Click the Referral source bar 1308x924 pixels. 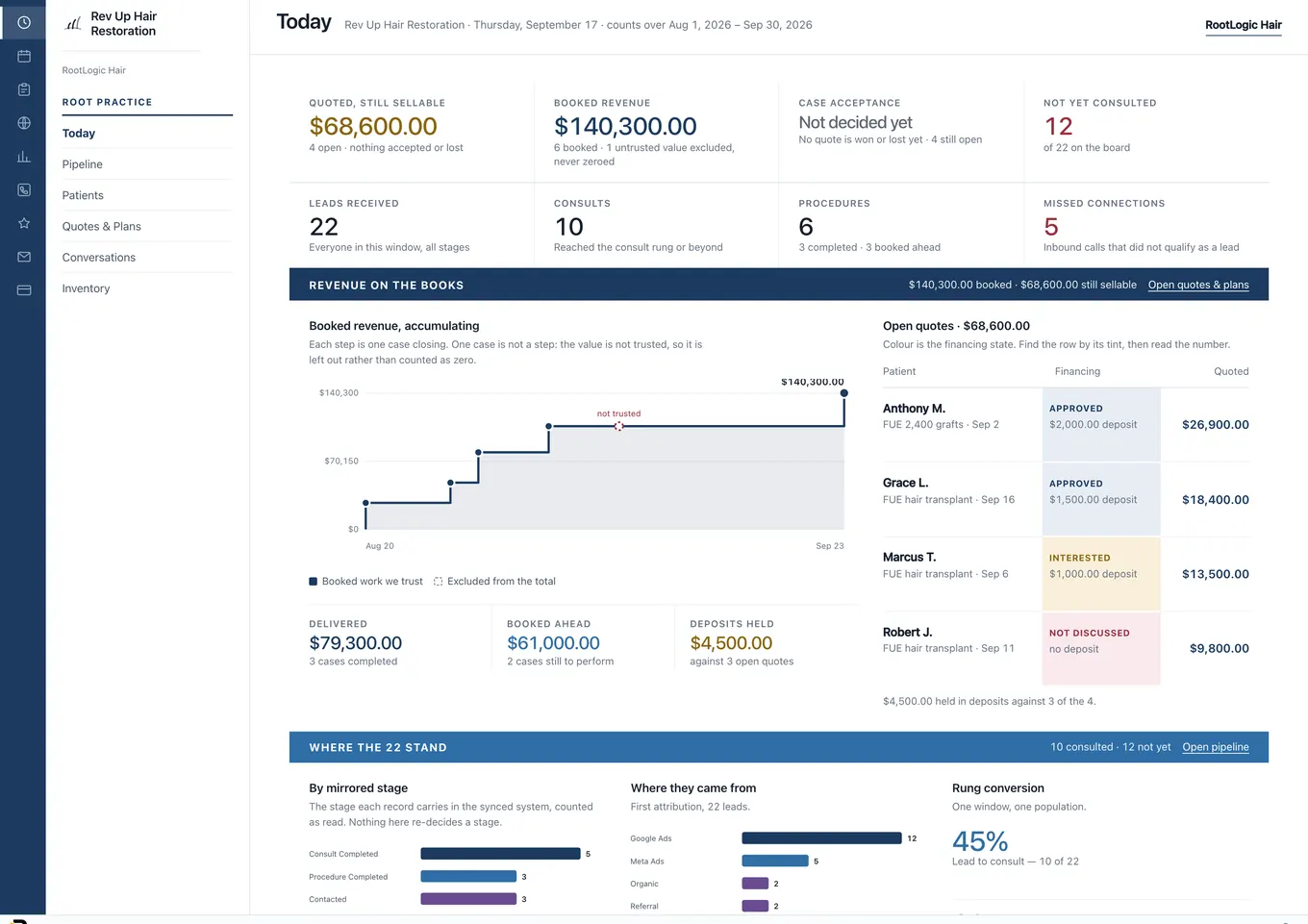click(755, 906)
